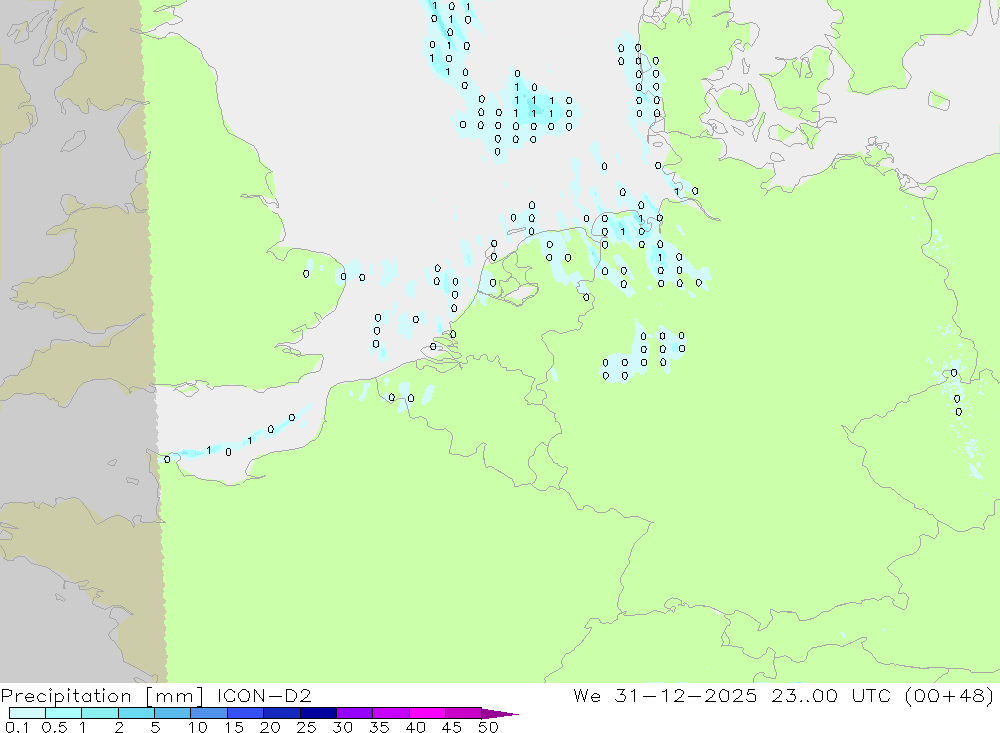Click the 10–15 mm blue legend swatch
This screenshot has width=1000, height=733.
pos(209,713)
